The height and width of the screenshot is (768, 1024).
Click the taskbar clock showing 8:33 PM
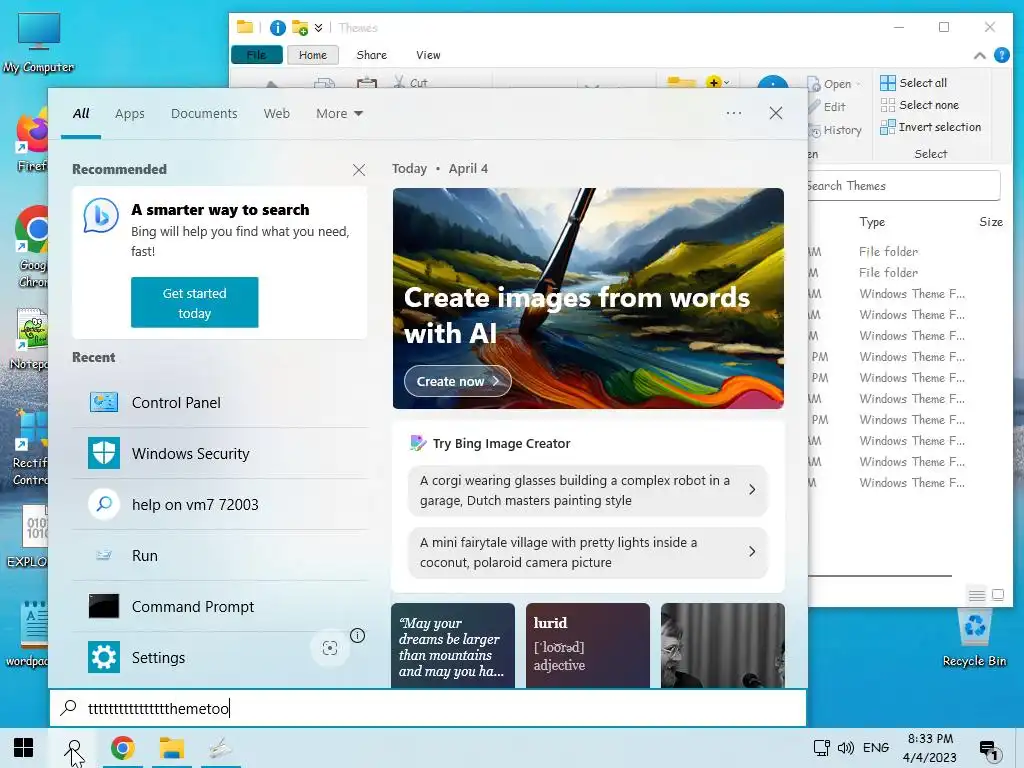point(930,748)
